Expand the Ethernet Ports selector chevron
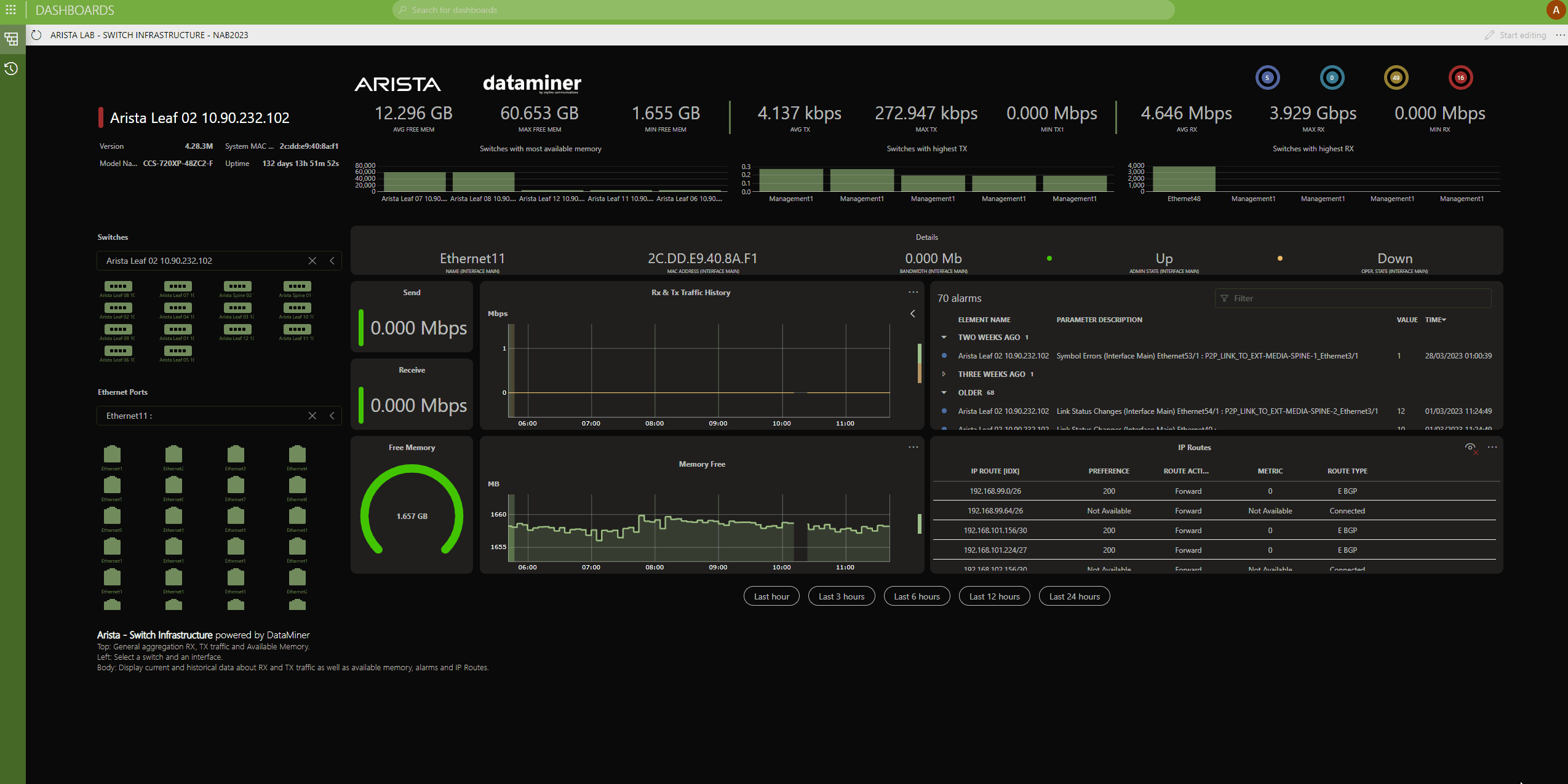Image resolution: width=1568 pixels, height=784 pixels. click(332, 416)
